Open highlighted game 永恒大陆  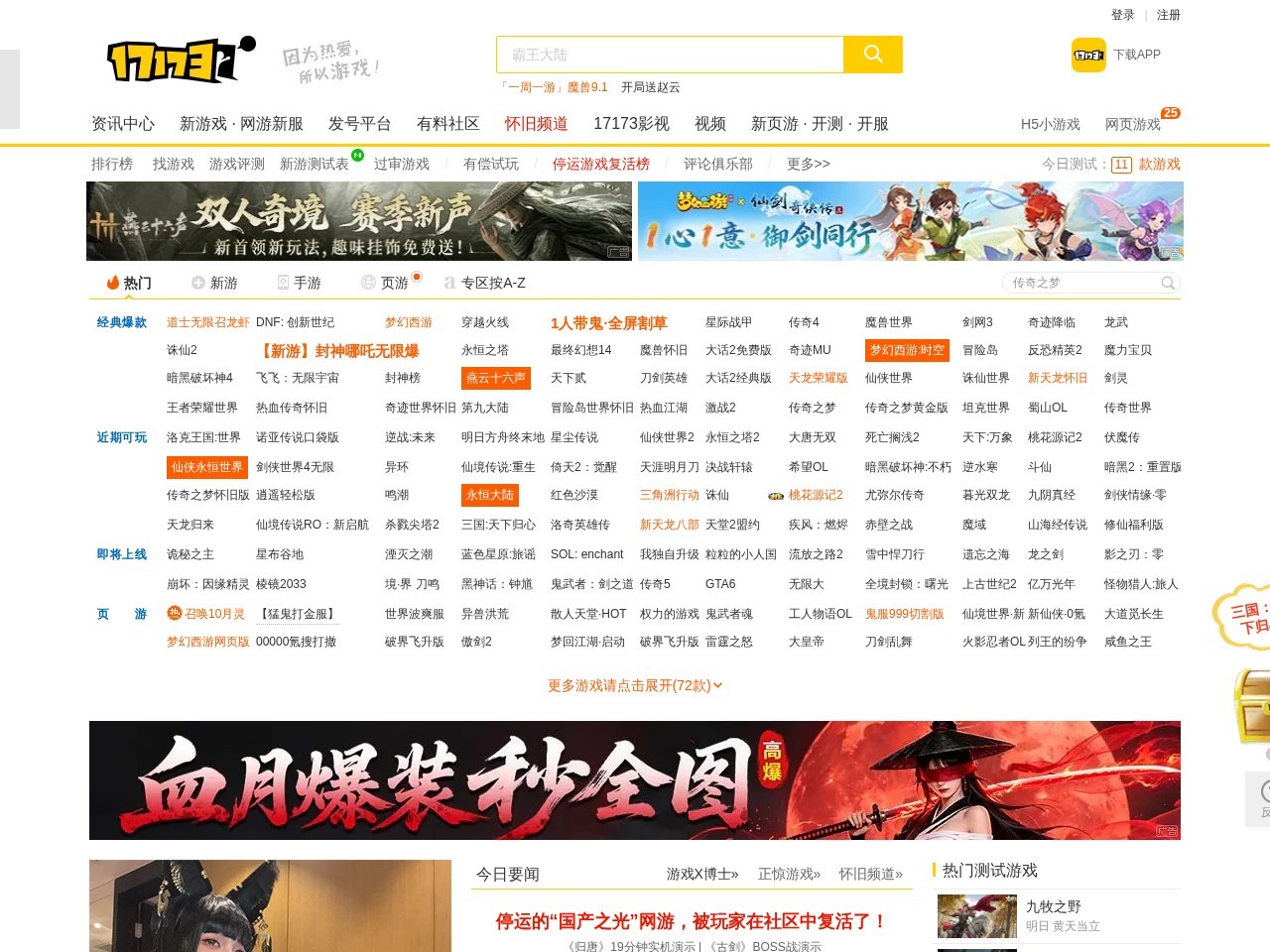[x=490, y=495]
